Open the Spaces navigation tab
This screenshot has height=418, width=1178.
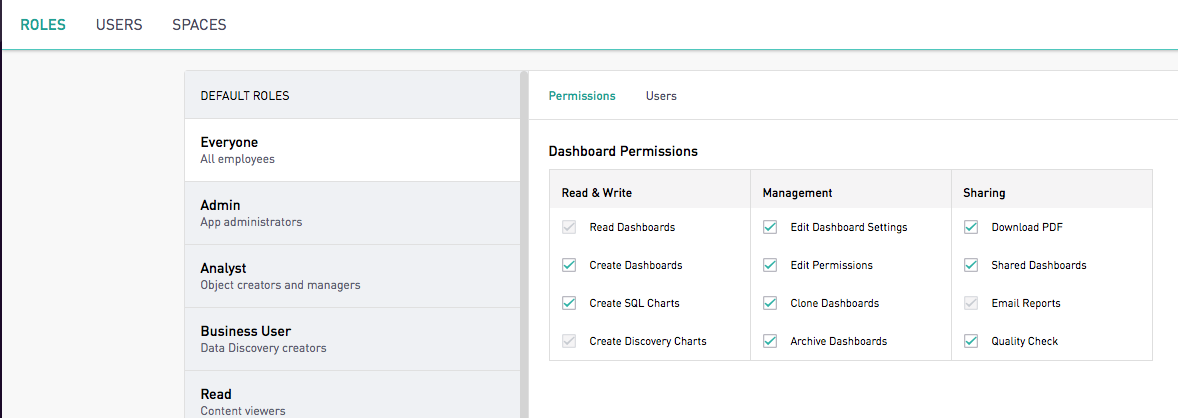(x=199, y=25)
